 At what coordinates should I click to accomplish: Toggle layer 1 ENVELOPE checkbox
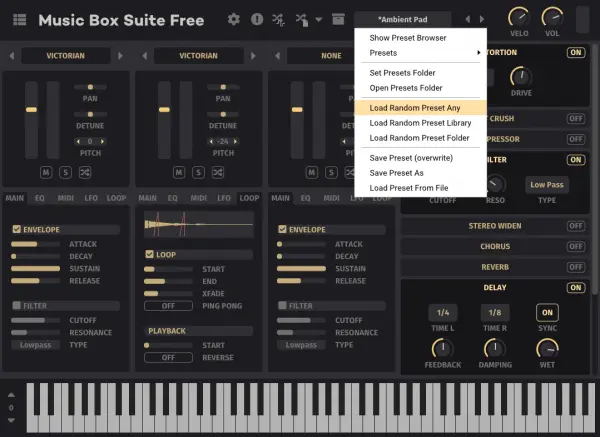(x=16, y=229)
